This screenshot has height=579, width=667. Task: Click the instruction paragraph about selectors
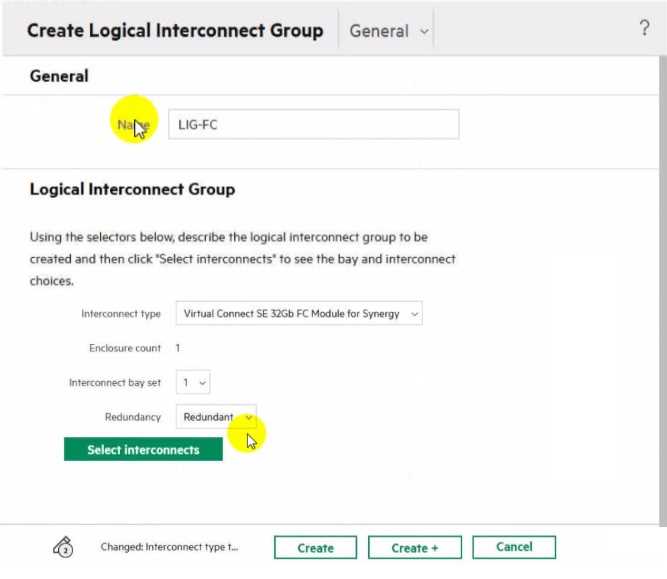243,259
